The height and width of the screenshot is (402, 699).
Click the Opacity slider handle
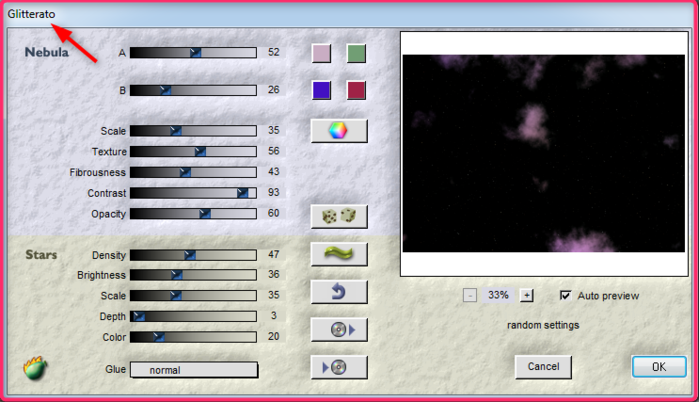(x=205, y=214)
